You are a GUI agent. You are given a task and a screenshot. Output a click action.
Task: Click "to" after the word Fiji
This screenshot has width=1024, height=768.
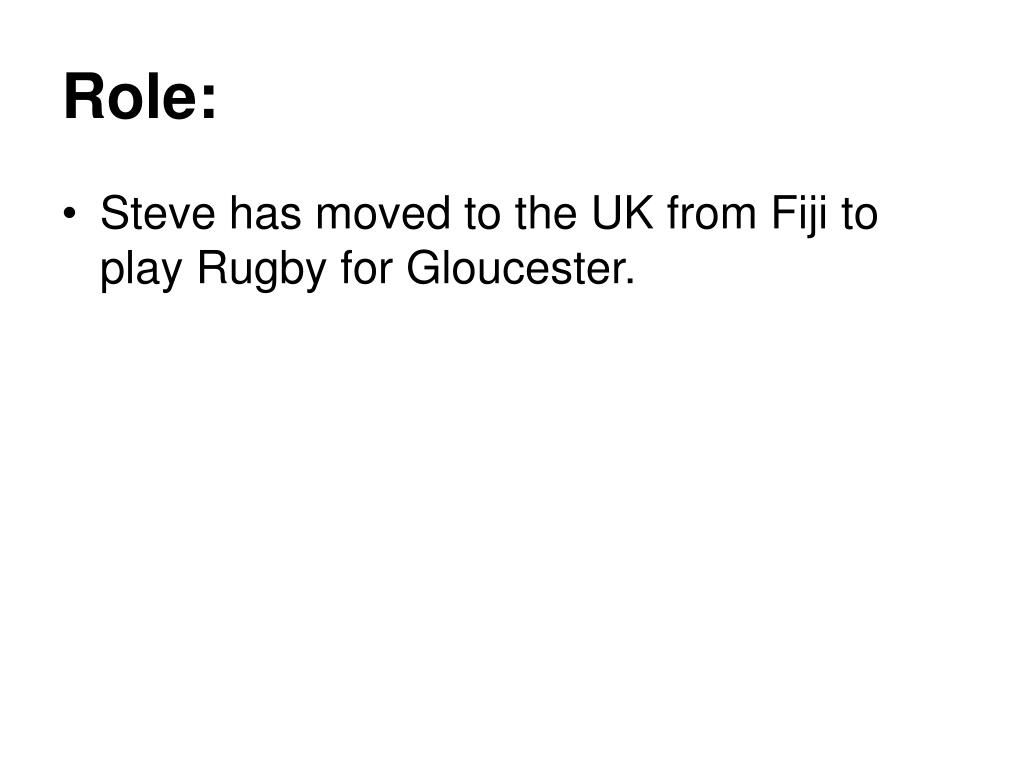[859, 214]
